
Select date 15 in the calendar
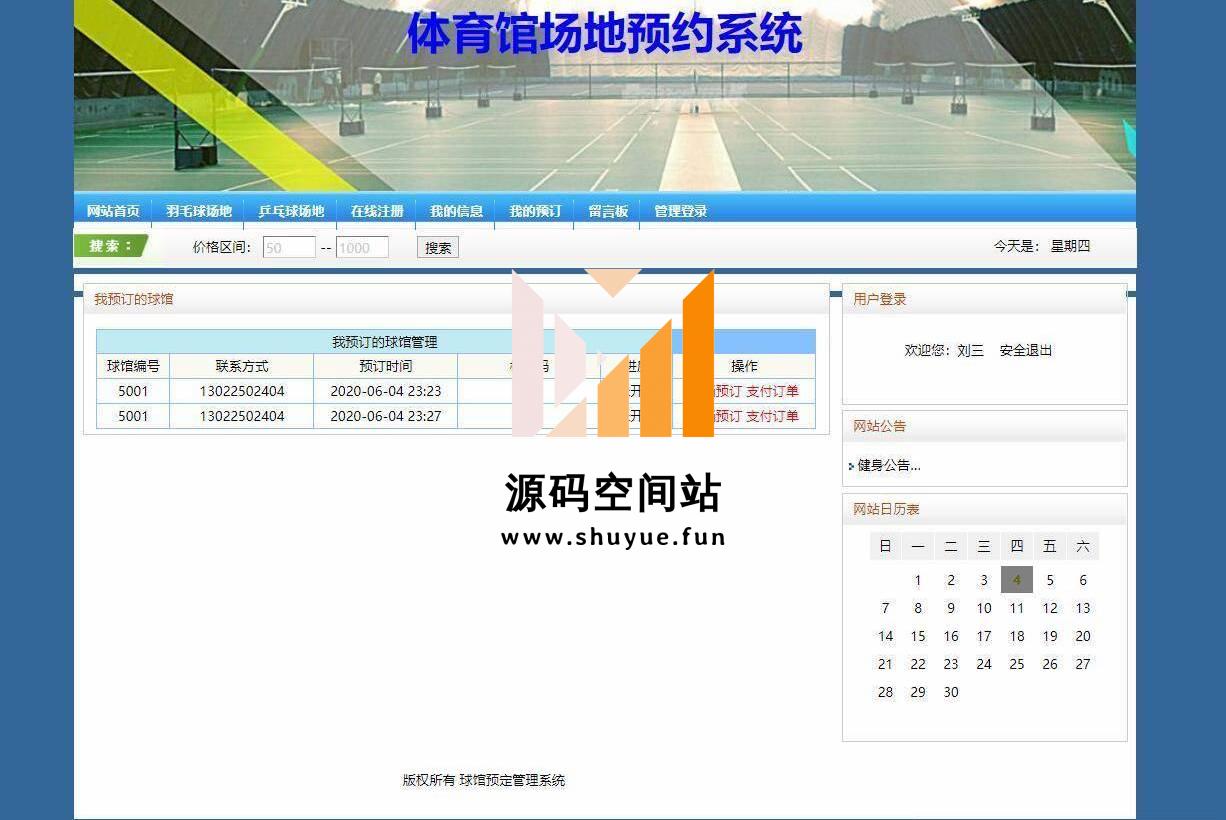click(918, 636)
